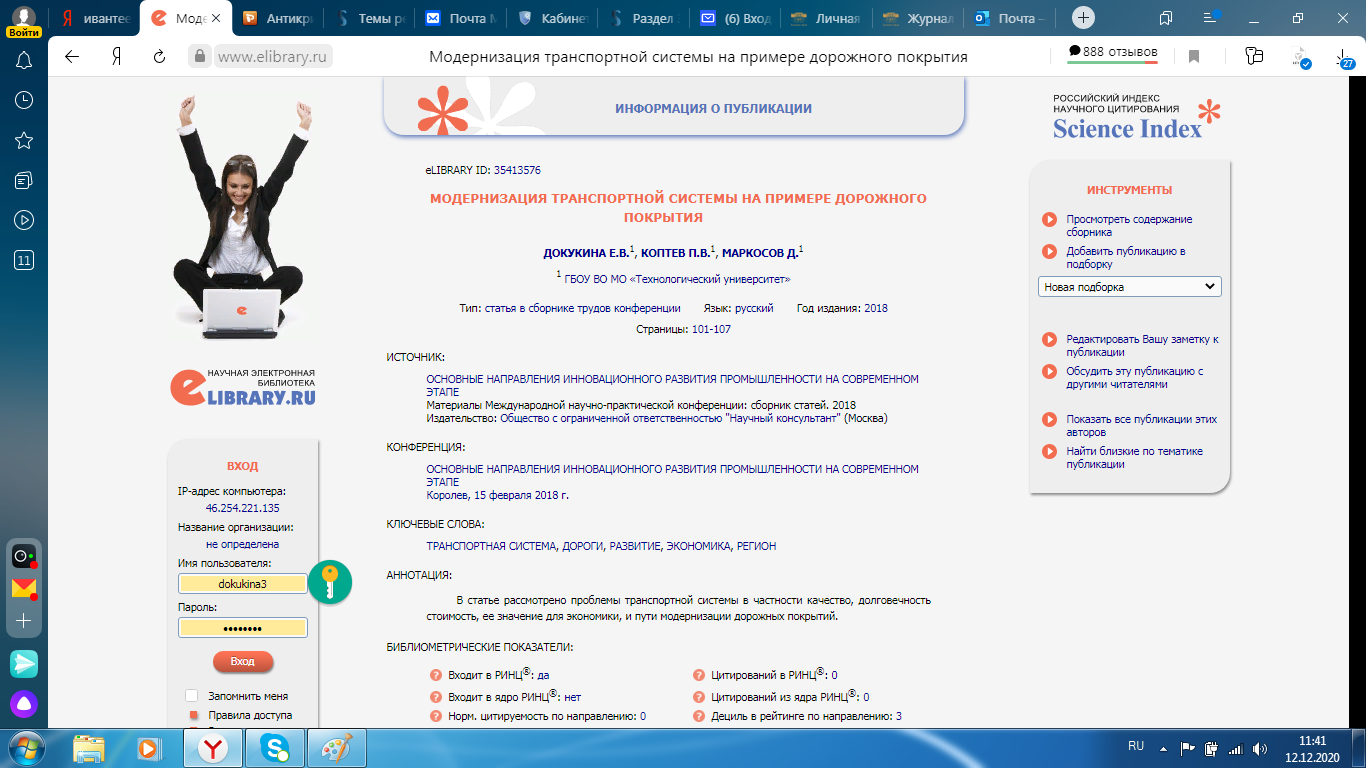
Task: Open browsing history clock icon in sidebar
Action: coord(24,100)
